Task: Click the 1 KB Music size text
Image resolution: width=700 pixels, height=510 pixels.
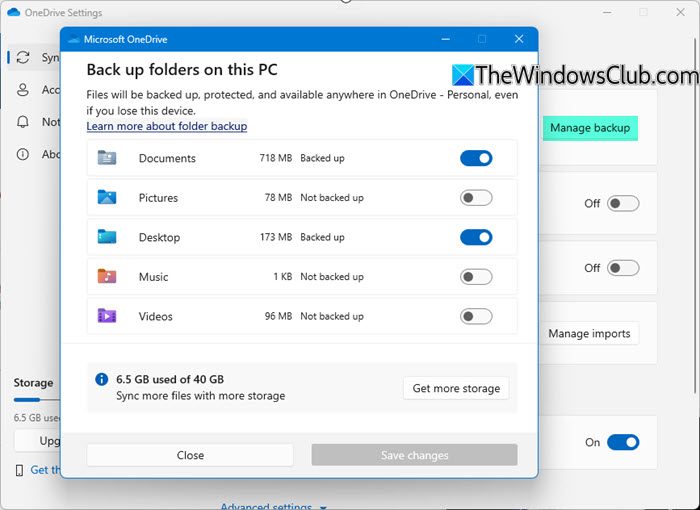Action: pyautogui.click(x=283, y=277)
